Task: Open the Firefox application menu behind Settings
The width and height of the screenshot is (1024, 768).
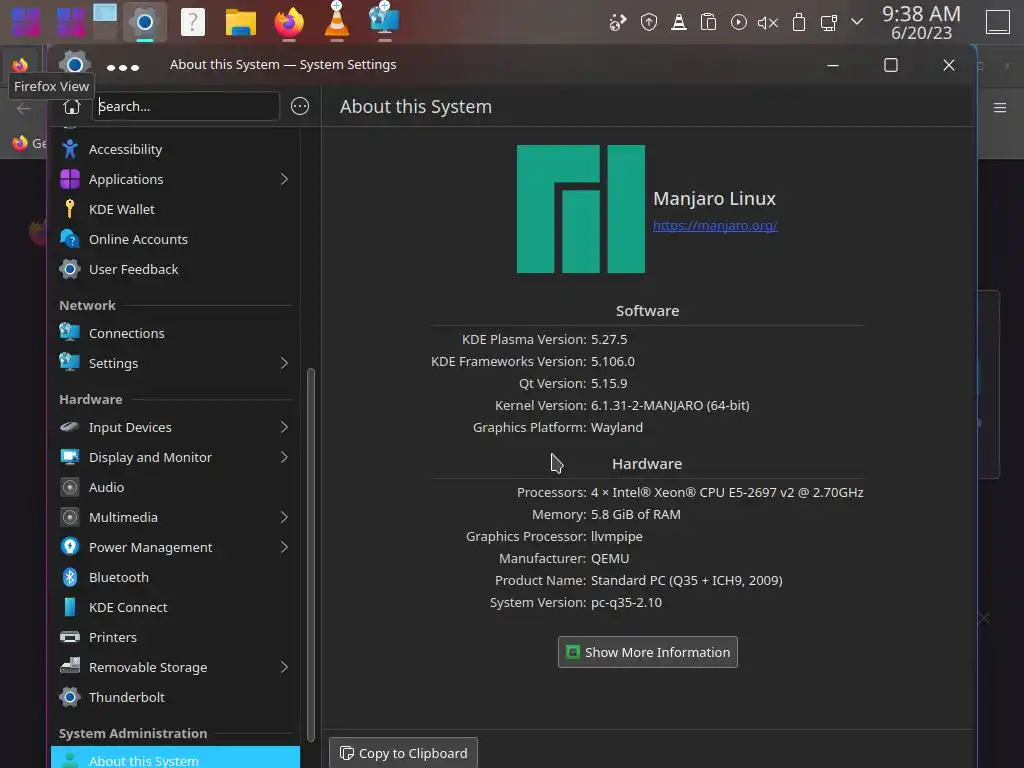Action: click(x=1000, y=108)
